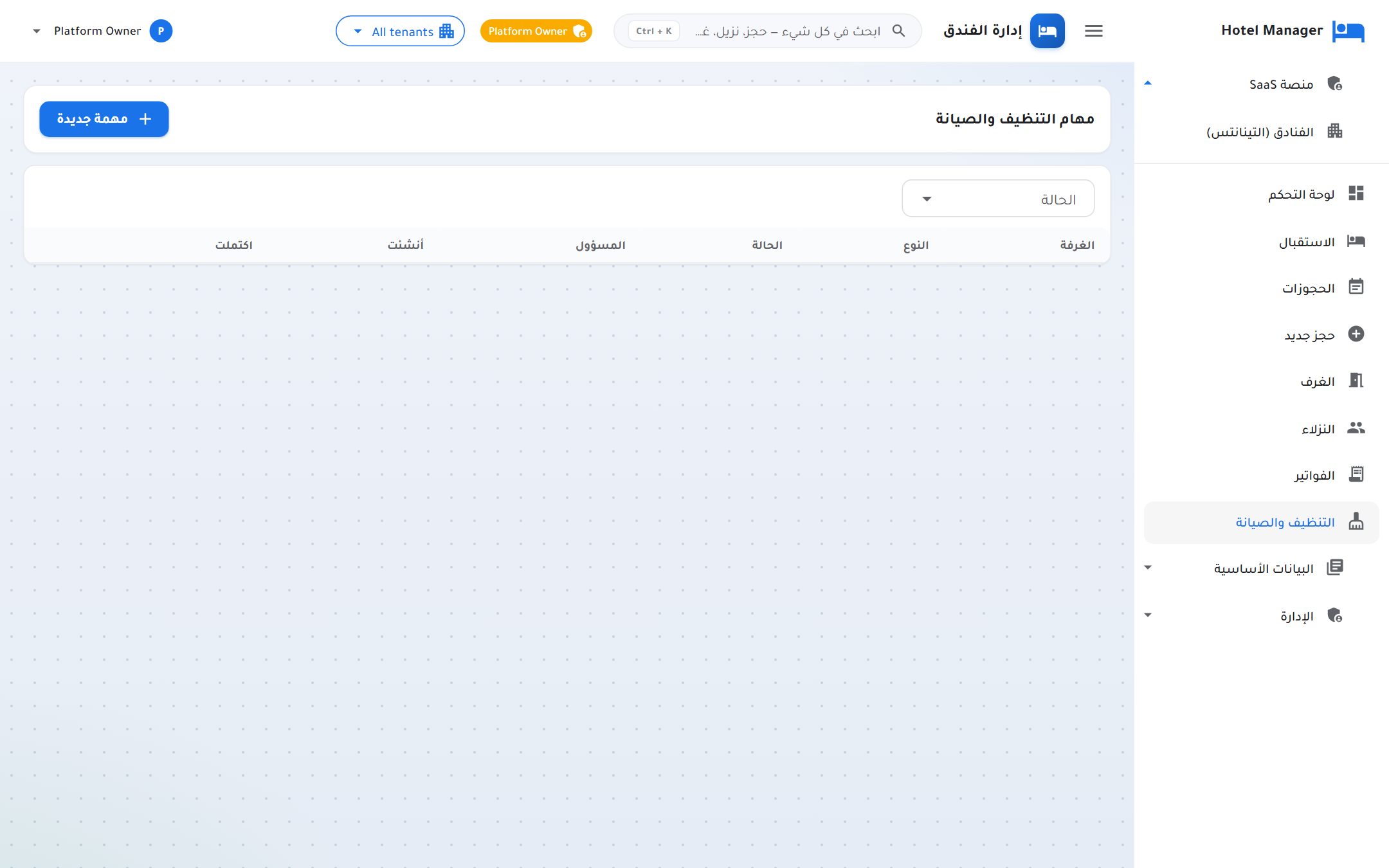Click the الحجوزات calendar icon
The width and height of the screenshot is (1389, 868).
coord(1356,287)
